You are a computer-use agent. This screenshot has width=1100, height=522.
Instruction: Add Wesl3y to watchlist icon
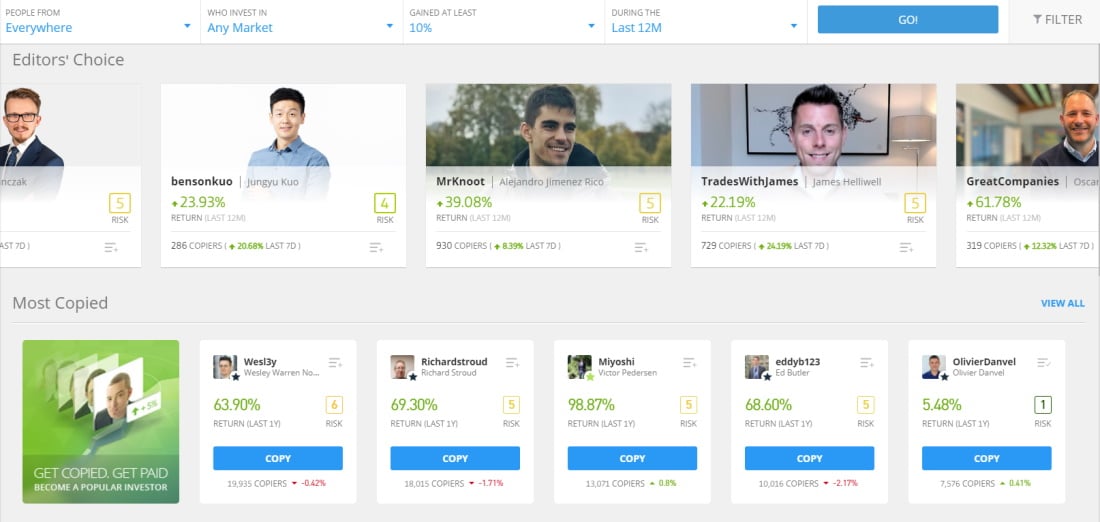click(335, 363)
